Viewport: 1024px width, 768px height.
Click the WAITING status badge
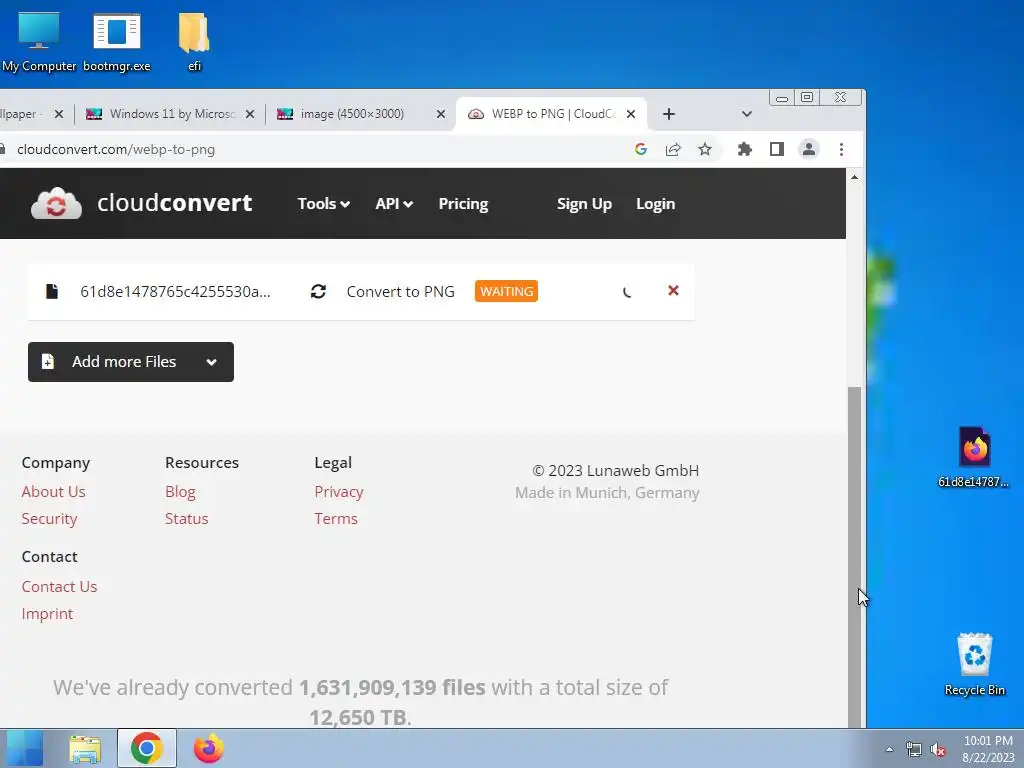pos(506,291)
